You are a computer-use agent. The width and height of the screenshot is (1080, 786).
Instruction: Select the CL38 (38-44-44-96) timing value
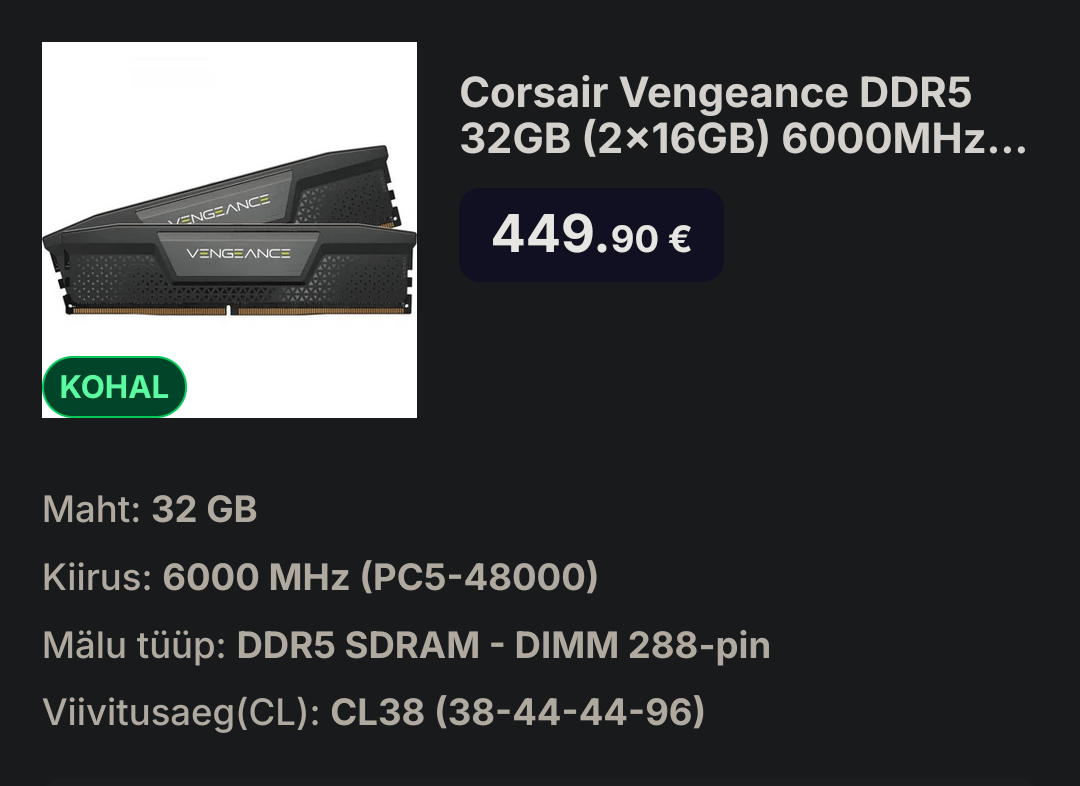pyautogui.click(x=518, y=713)
